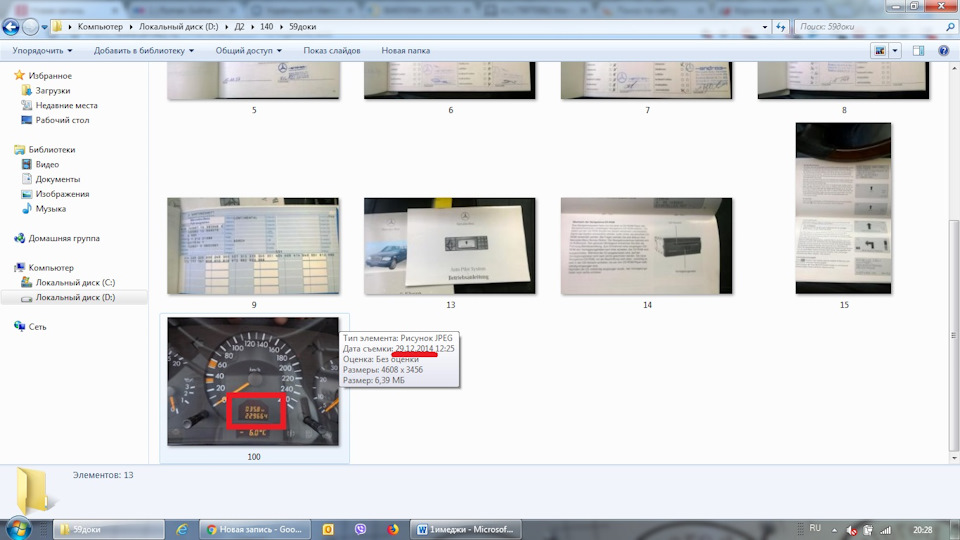The image size is (960, 540).
Task: Open address bar history dropdown arrow
Action: (765, 27)
